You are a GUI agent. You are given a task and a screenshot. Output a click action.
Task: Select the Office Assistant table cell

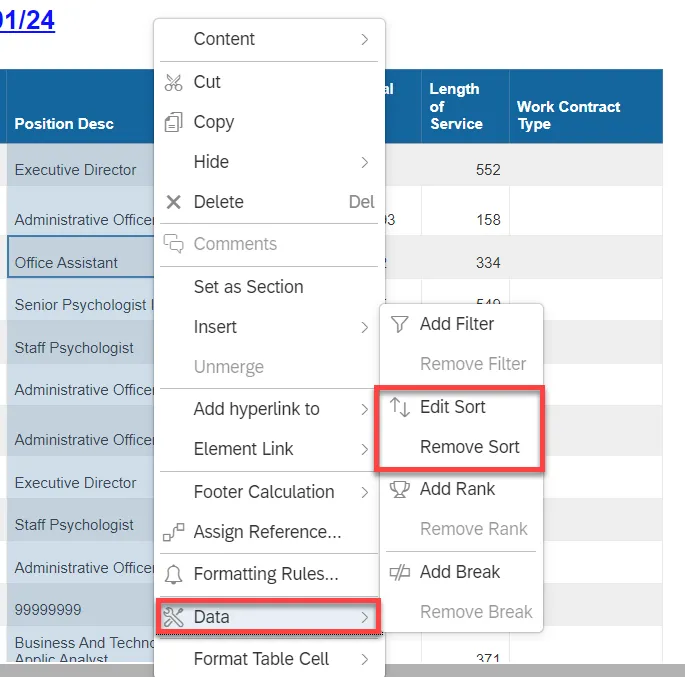click(66, 263)
